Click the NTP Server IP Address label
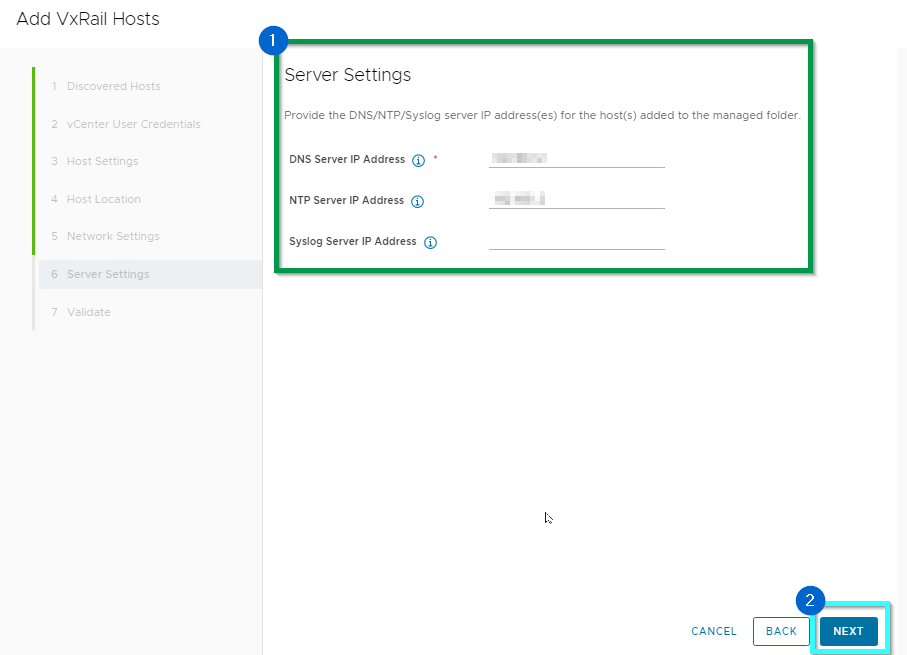The width and height of the screenshot is (907, 655). click(346, 200)
